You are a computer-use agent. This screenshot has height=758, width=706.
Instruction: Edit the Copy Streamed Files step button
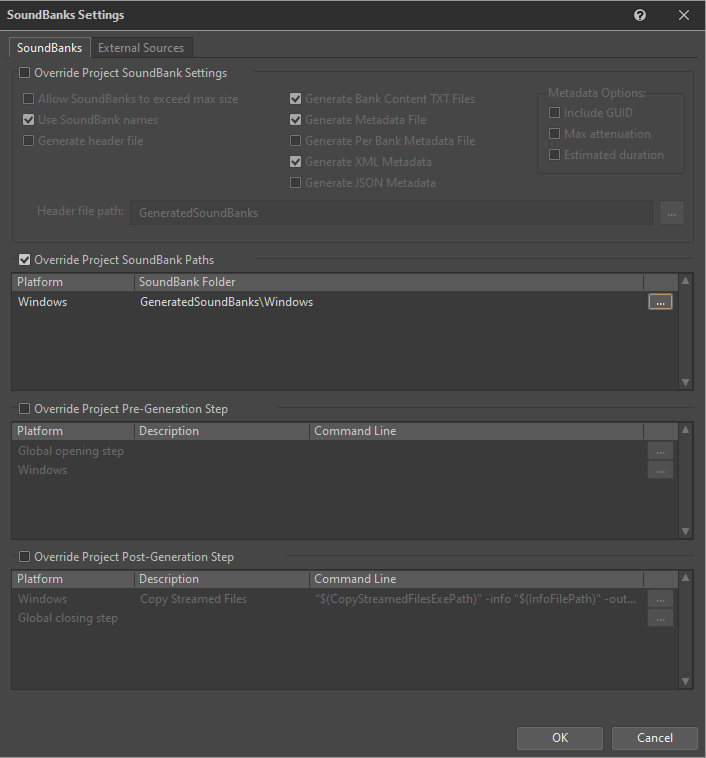[660, 599]
